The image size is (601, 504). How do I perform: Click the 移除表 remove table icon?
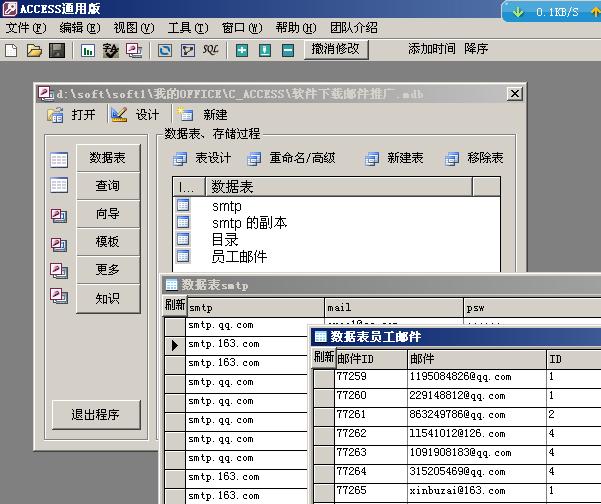(452, 159)
